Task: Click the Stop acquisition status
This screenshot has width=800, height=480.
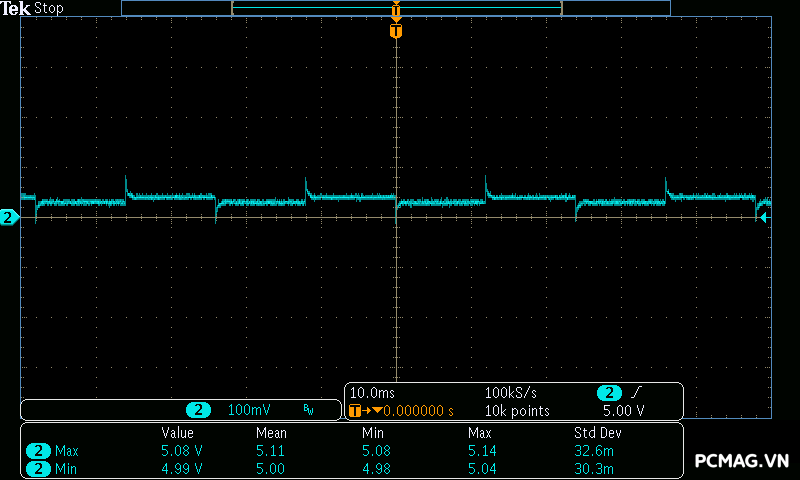Action: [x=49, y=8]
